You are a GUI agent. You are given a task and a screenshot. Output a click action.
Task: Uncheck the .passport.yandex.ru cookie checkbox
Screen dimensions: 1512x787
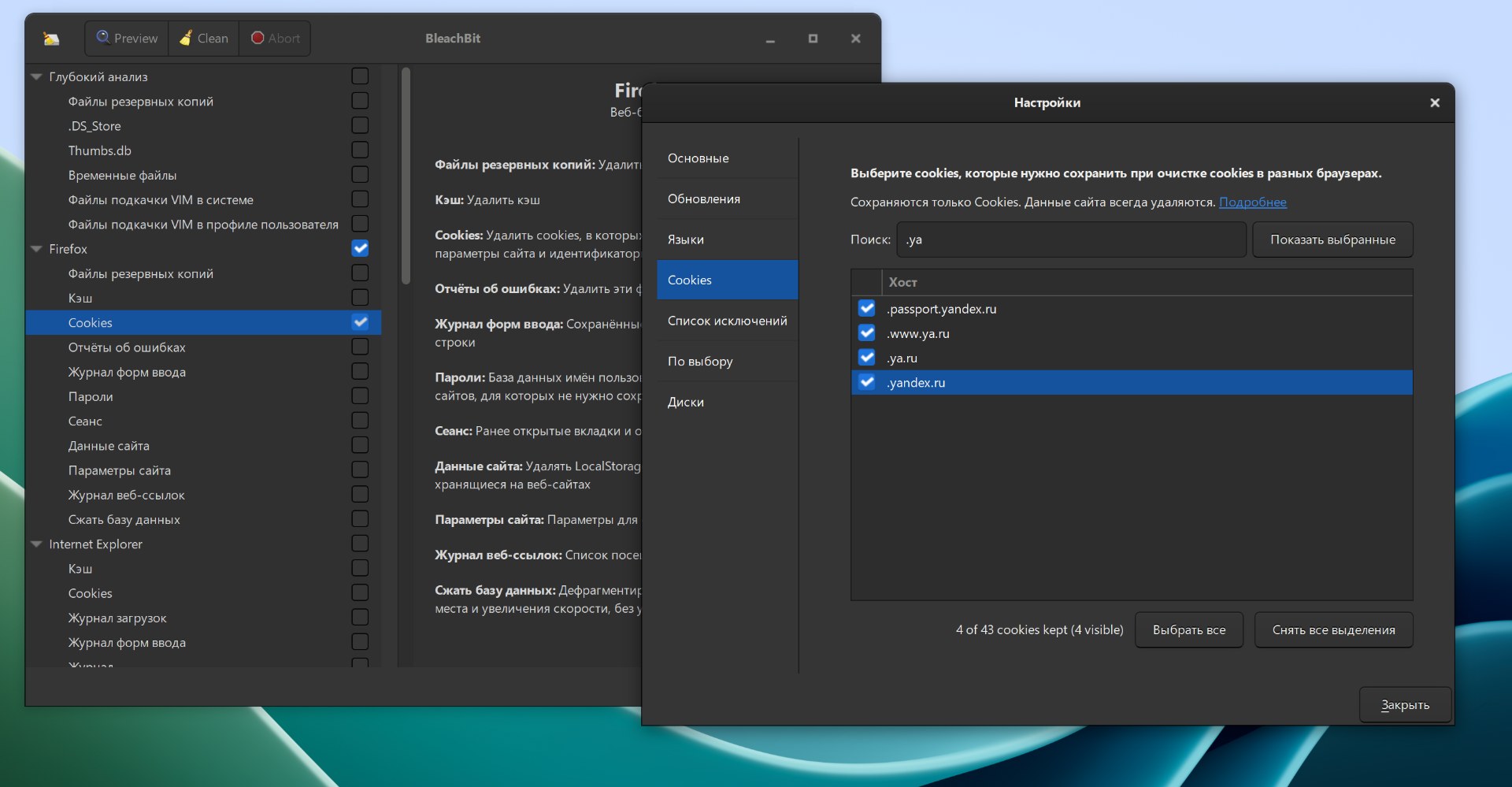tap(866, 309)
